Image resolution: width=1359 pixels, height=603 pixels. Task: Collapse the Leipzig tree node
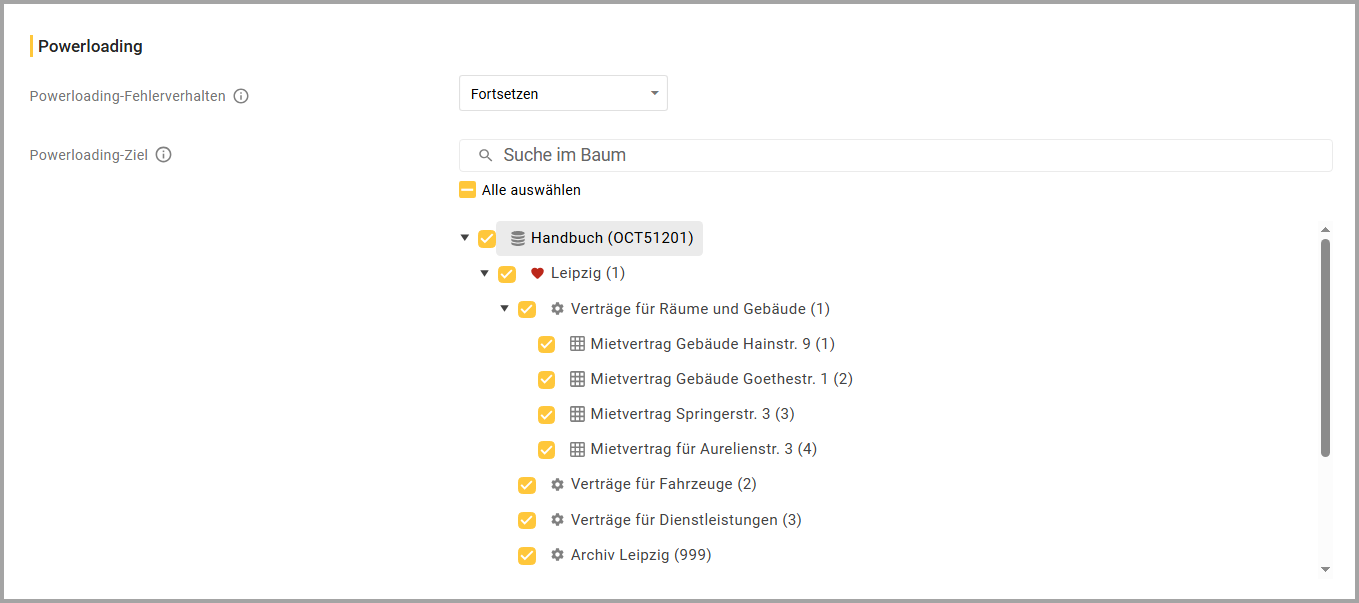tap(484, 273)
